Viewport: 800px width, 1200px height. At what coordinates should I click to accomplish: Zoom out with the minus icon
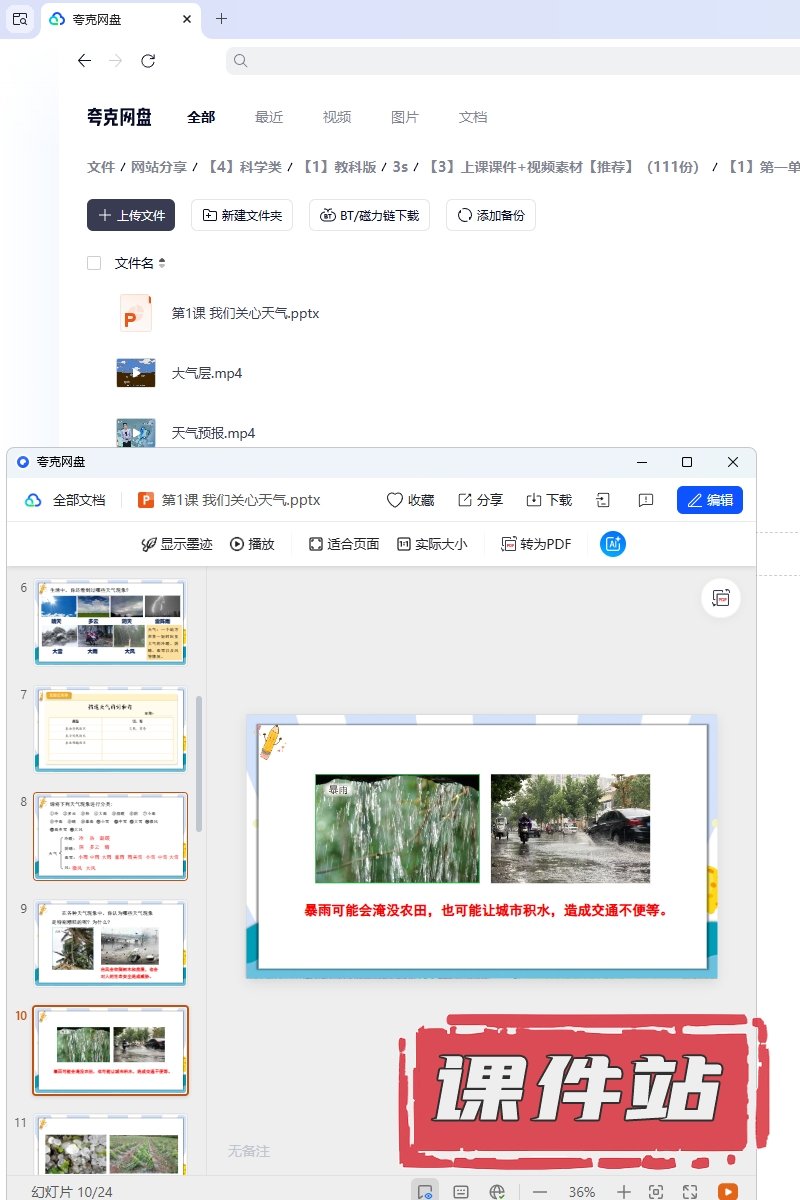point(540,1191)
